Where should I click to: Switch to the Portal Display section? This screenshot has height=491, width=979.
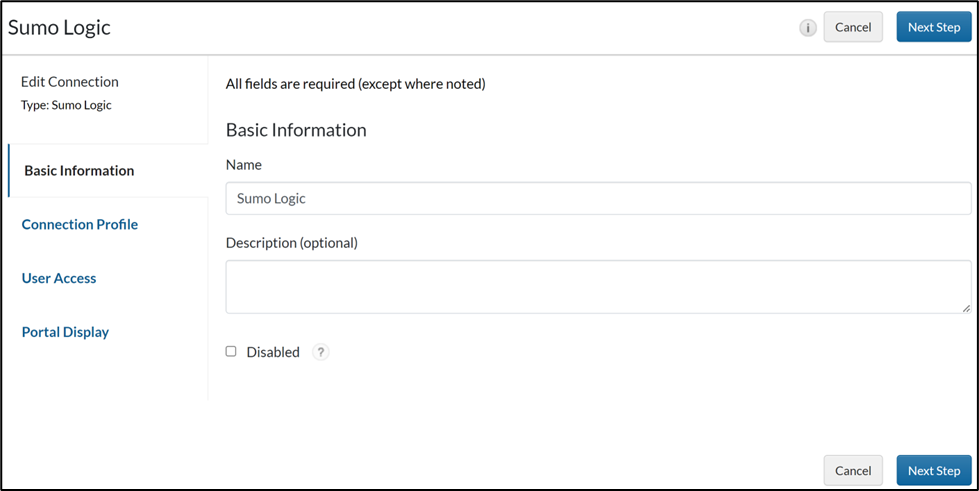coord(65,332)
